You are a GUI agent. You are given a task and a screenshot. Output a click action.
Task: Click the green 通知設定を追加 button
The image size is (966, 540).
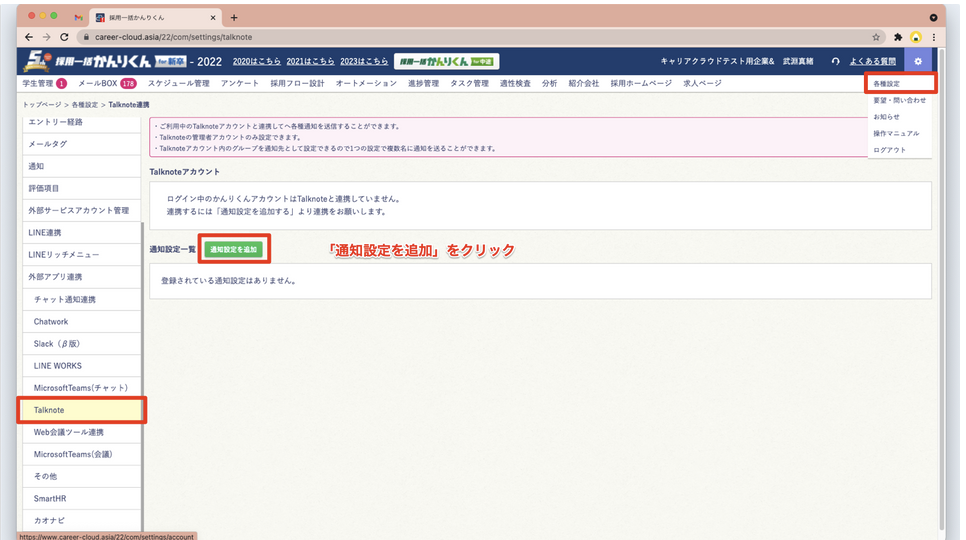[x=233, y=249]
